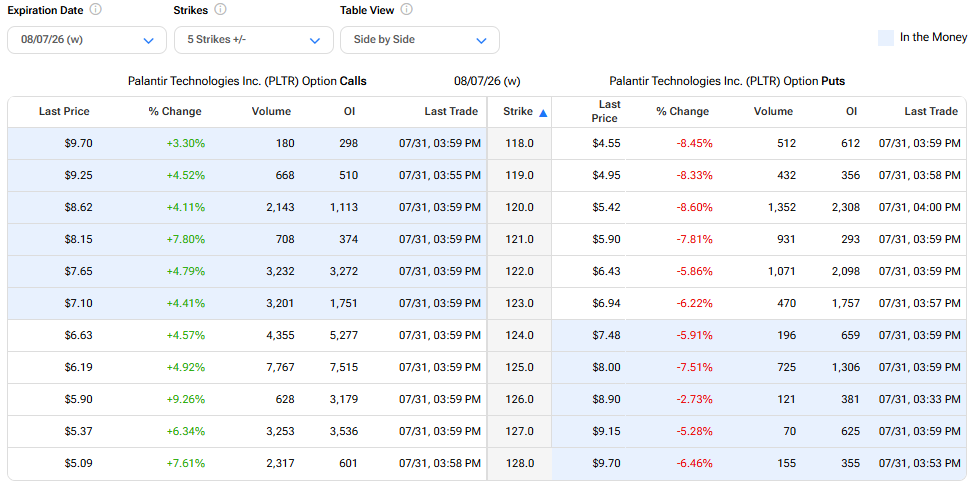Click put open interest 2,308 cell
The image size is (968, 484).
tap(846, 207)
